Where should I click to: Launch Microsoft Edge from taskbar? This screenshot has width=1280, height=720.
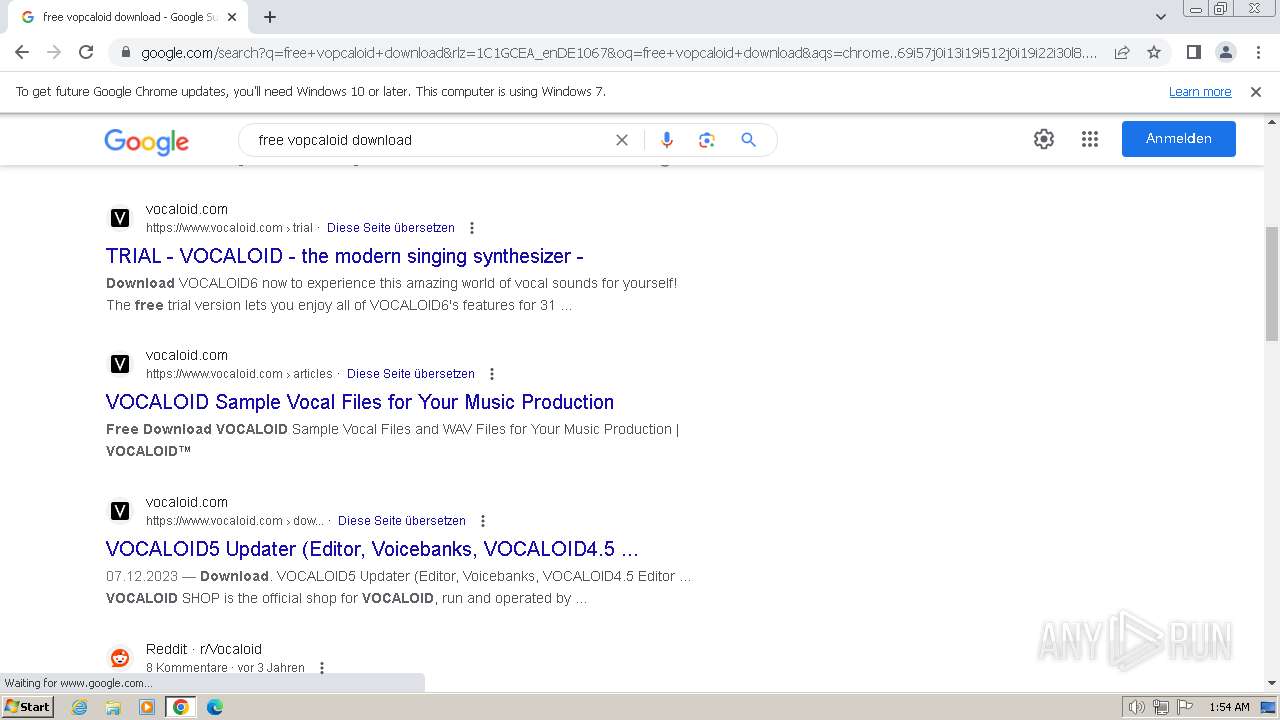coord(215,707)
